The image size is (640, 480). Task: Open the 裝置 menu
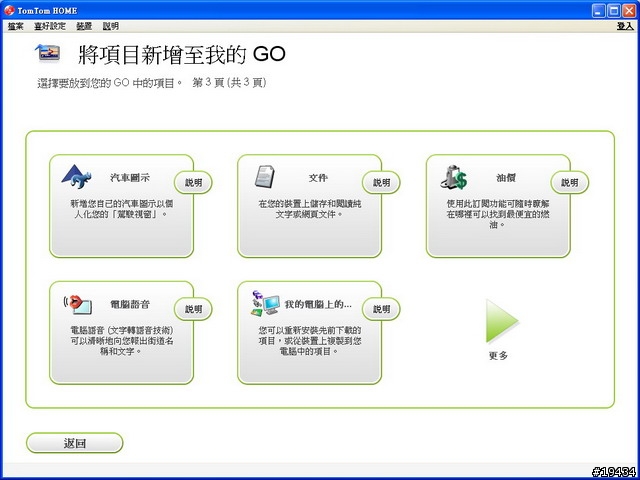click(84, 26)
